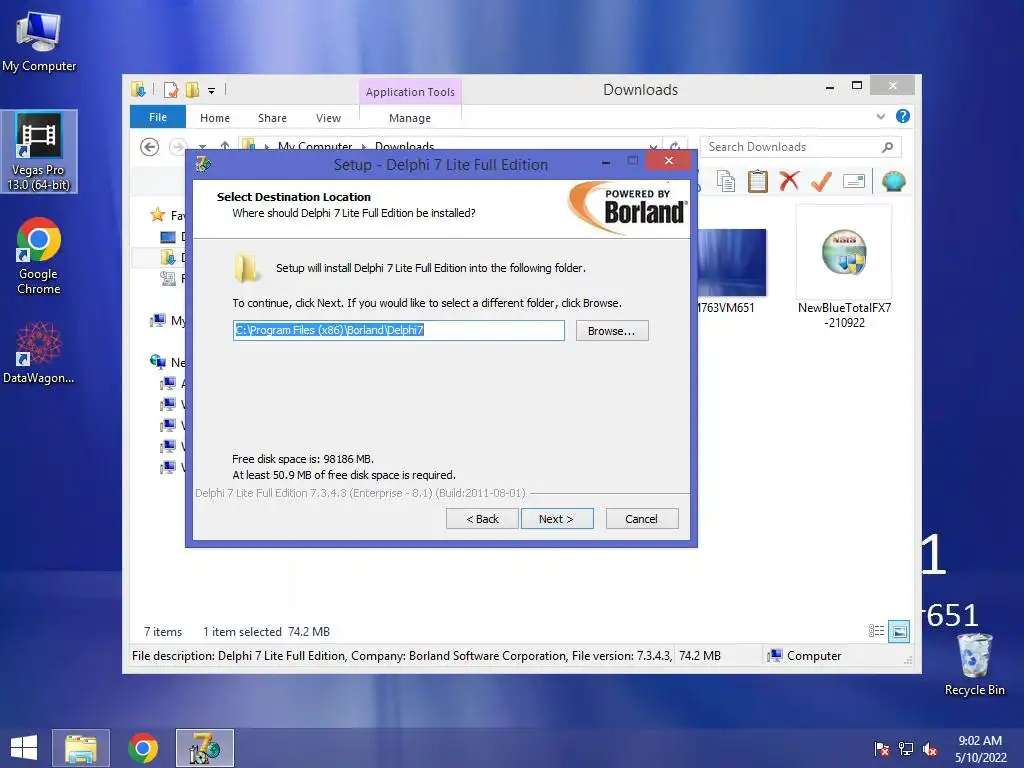Go up one folder level arrow

[x=225, y=146]
